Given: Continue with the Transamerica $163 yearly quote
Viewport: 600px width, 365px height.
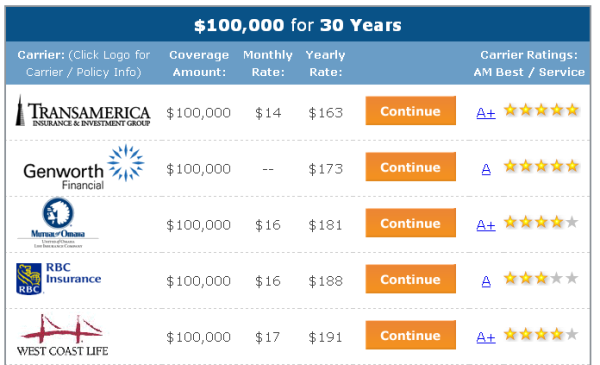Looking at the screenshot, I should (411, 111).
